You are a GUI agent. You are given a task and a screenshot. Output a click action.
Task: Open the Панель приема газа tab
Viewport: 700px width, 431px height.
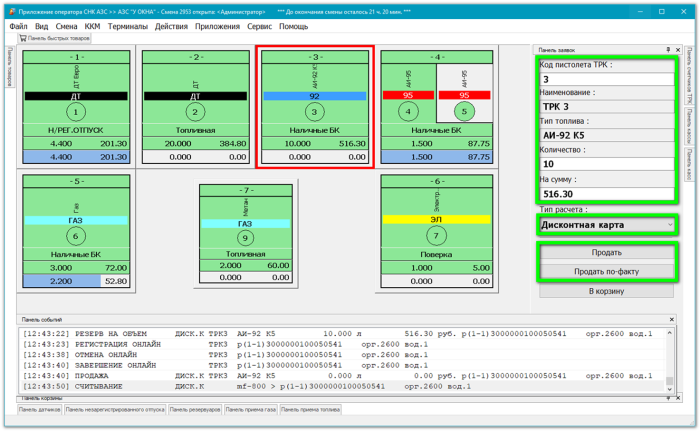(x=251, y=410)
